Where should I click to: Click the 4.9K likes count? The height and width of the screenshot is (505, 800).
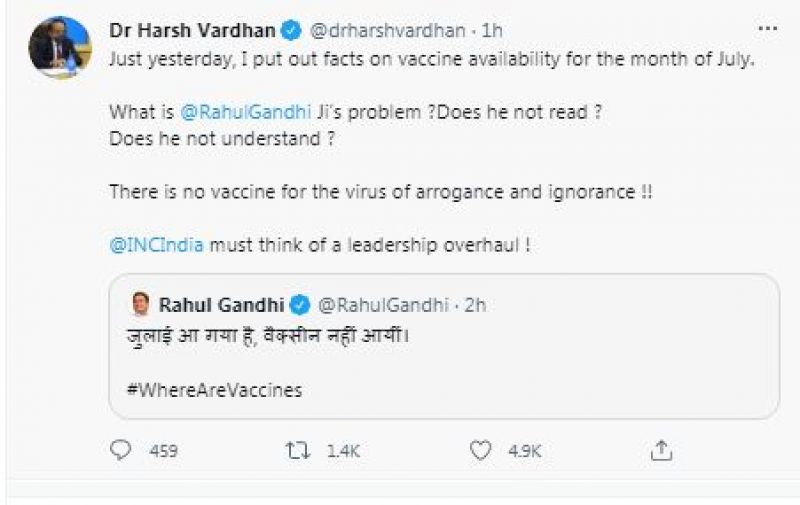[524, 452]
